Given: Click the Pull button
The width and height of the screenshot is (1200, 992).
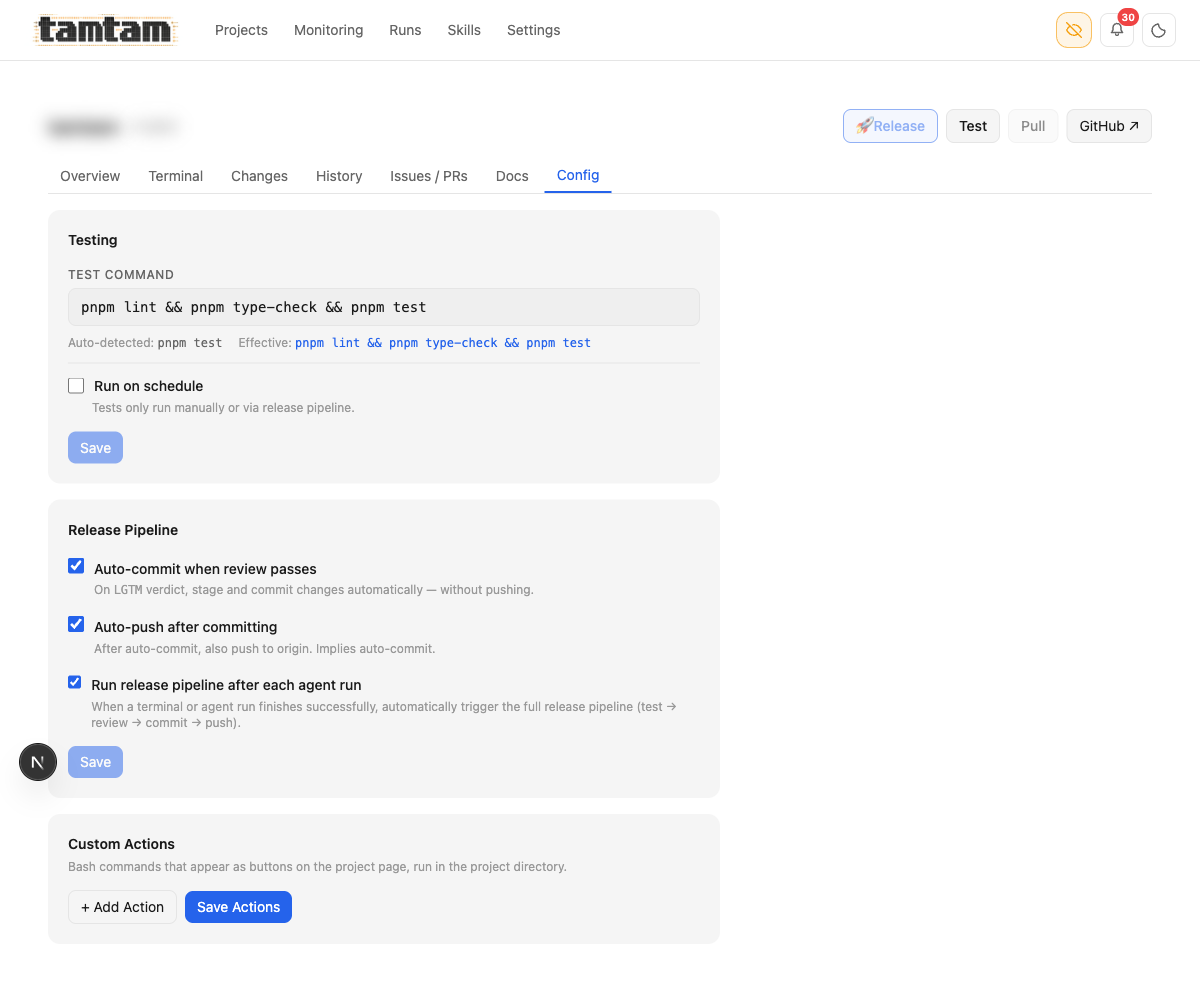Looking at the screenshot, I should click(x=1033, y=126).
